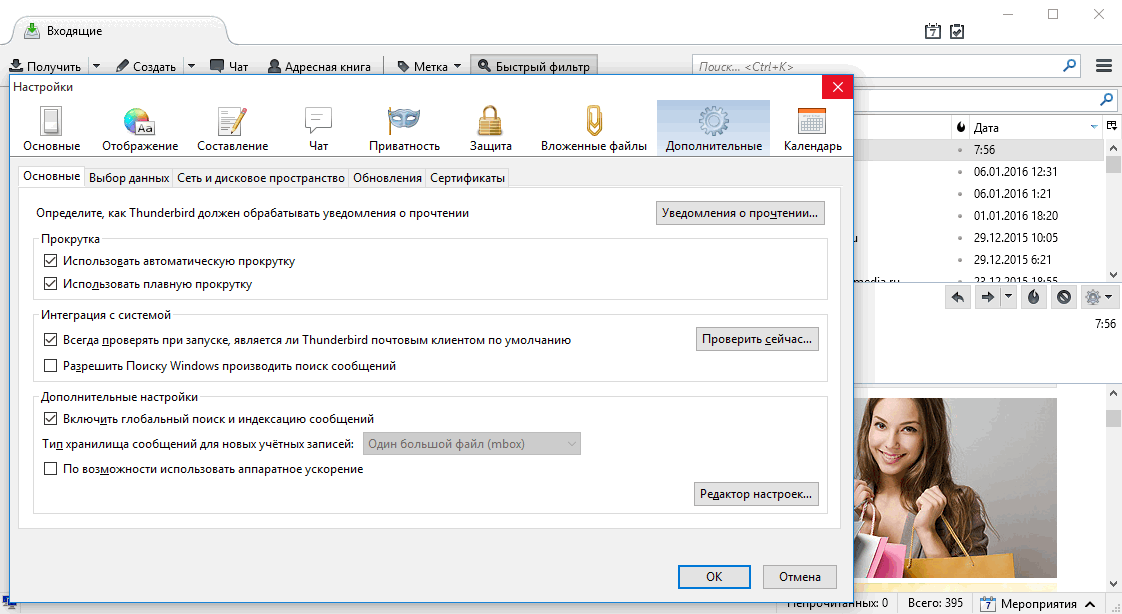Open the gear menu in message header
1122x614 pixels.
tap(1098, 297)
